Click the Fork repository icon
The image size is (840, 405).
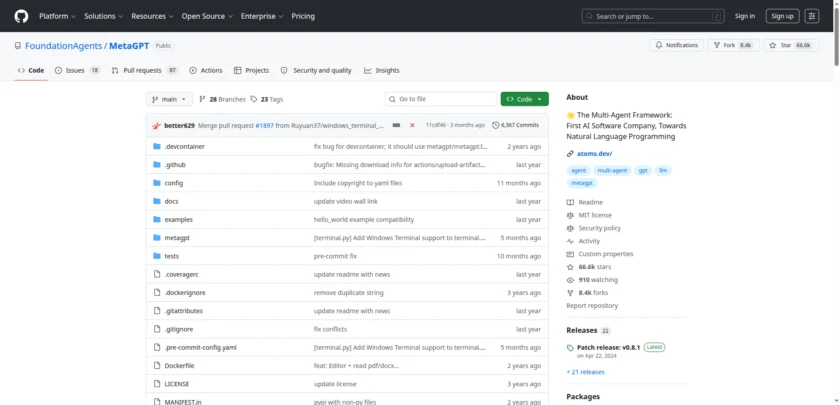[718, 45]
